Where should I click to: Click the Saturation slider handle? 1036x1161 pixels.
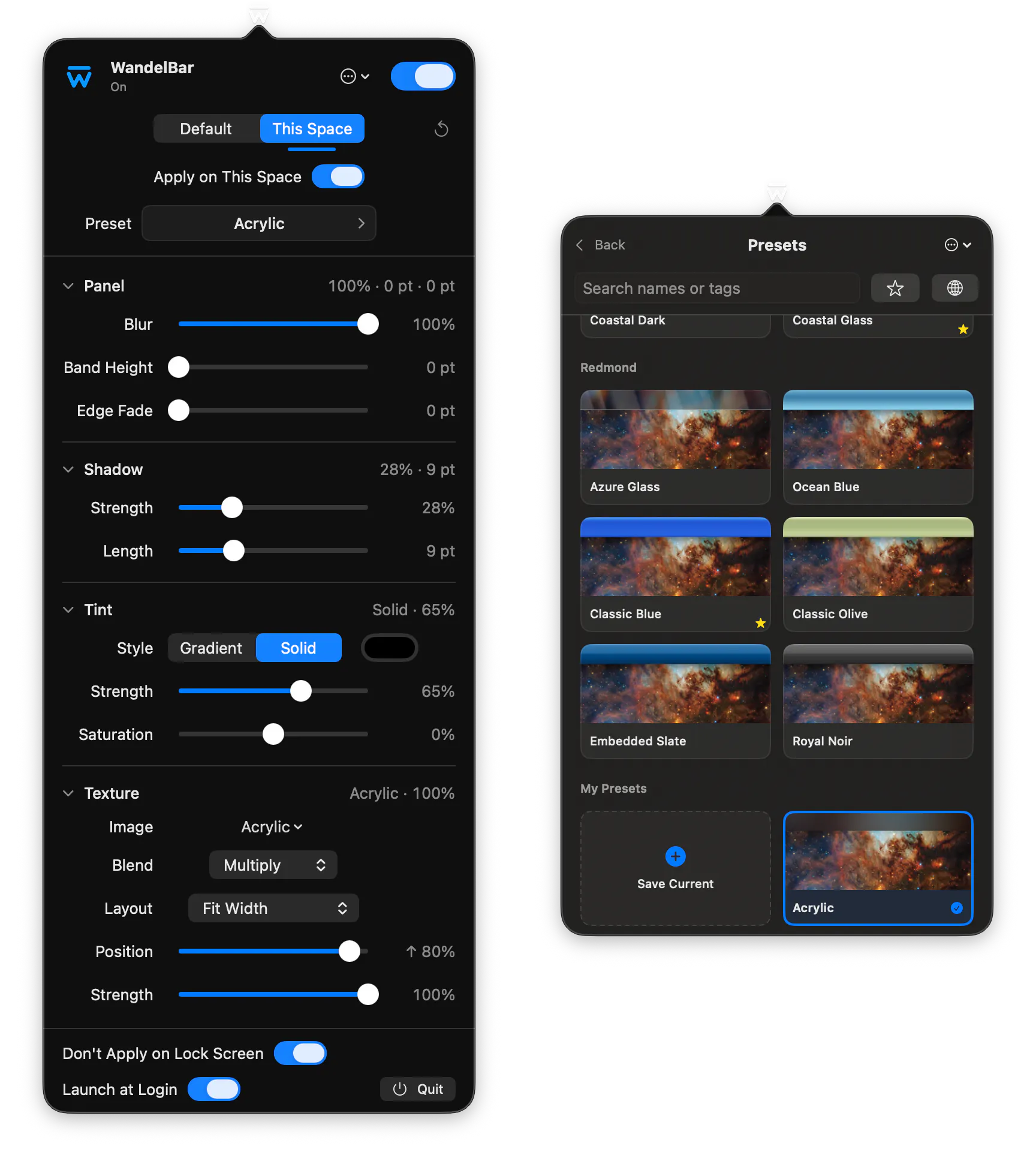(273, 734)
